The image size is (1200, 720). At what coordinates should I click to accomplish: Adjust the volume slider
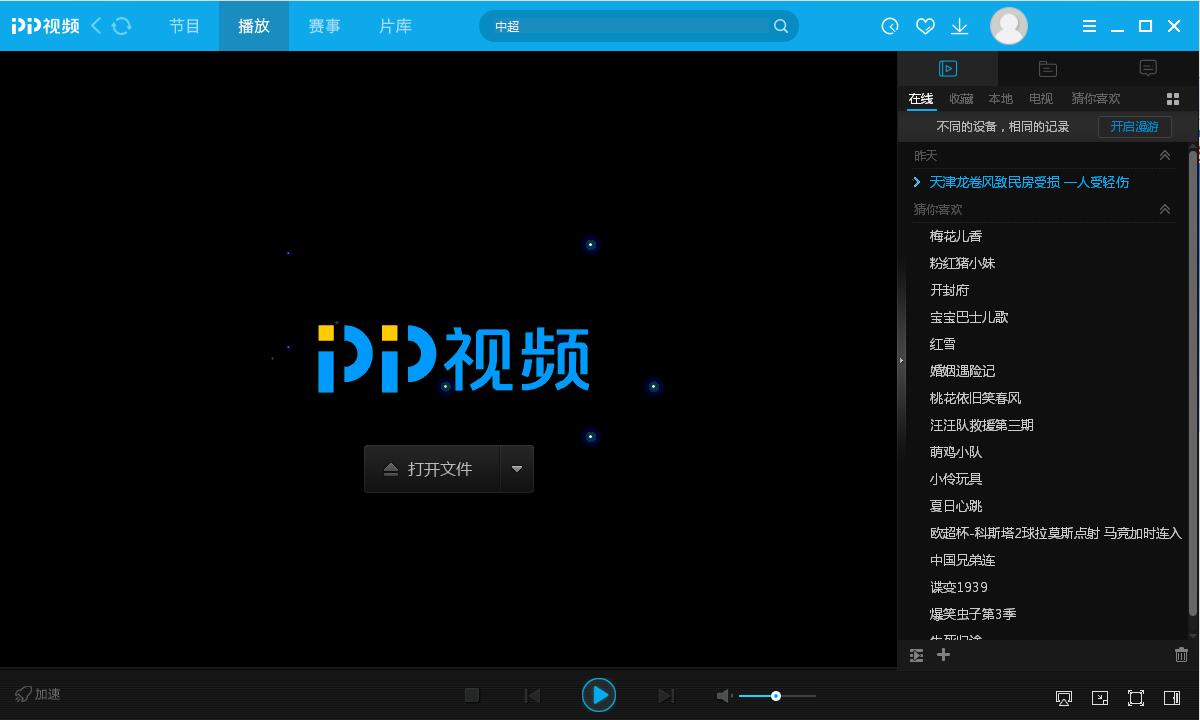pos(775,695)
